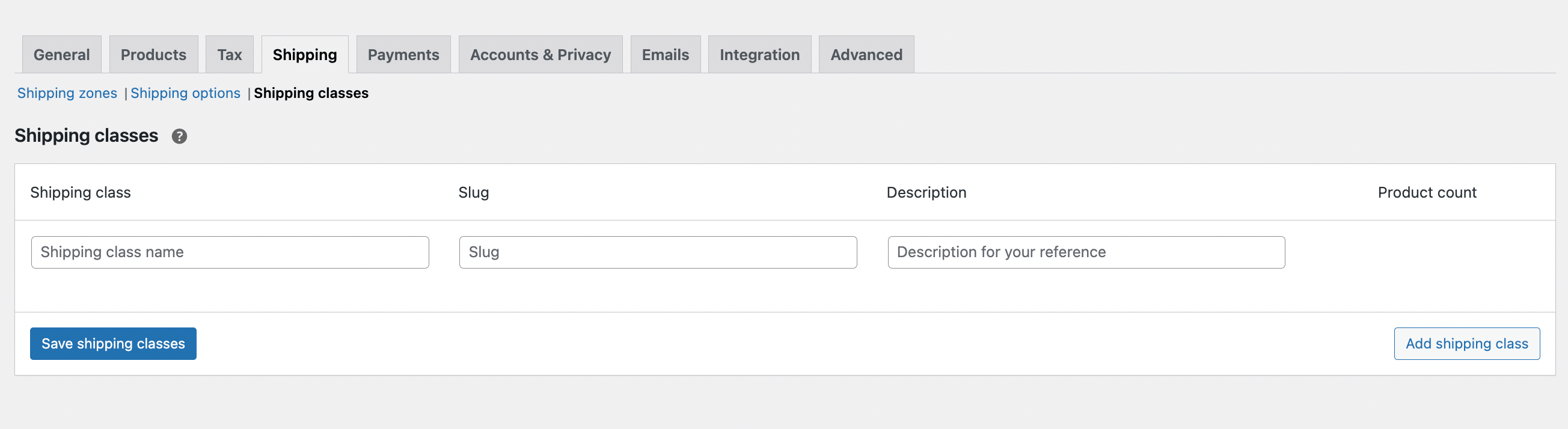This screenshot has height=429, width=1568.
Task: Focus the Shipping class name field
Action: 230,252
